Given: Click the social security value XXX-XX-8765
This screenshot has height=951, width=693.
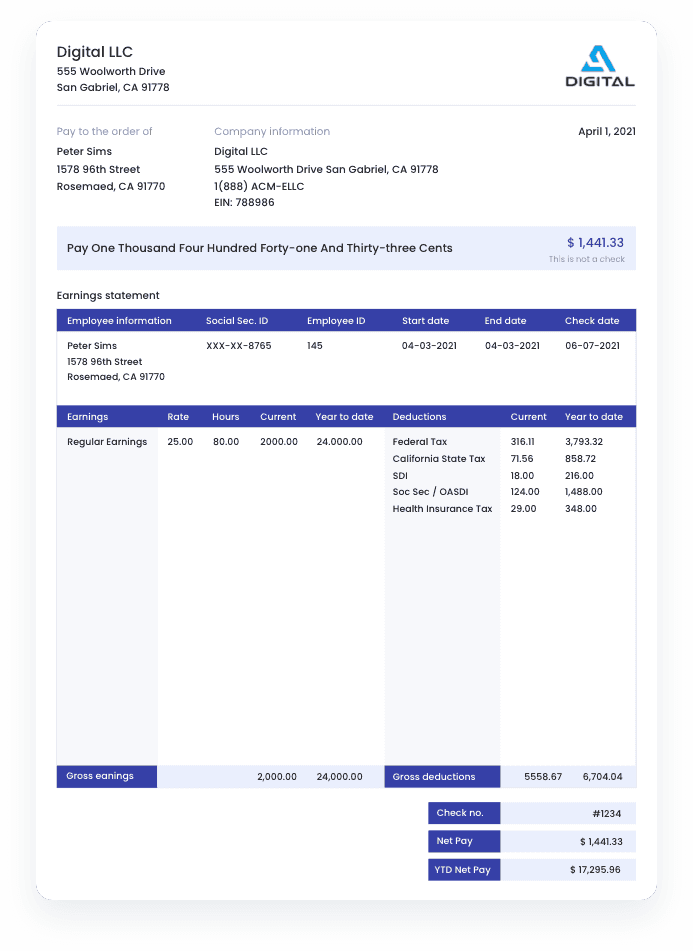Looking at the screenshot, I should tap(238, 346).
